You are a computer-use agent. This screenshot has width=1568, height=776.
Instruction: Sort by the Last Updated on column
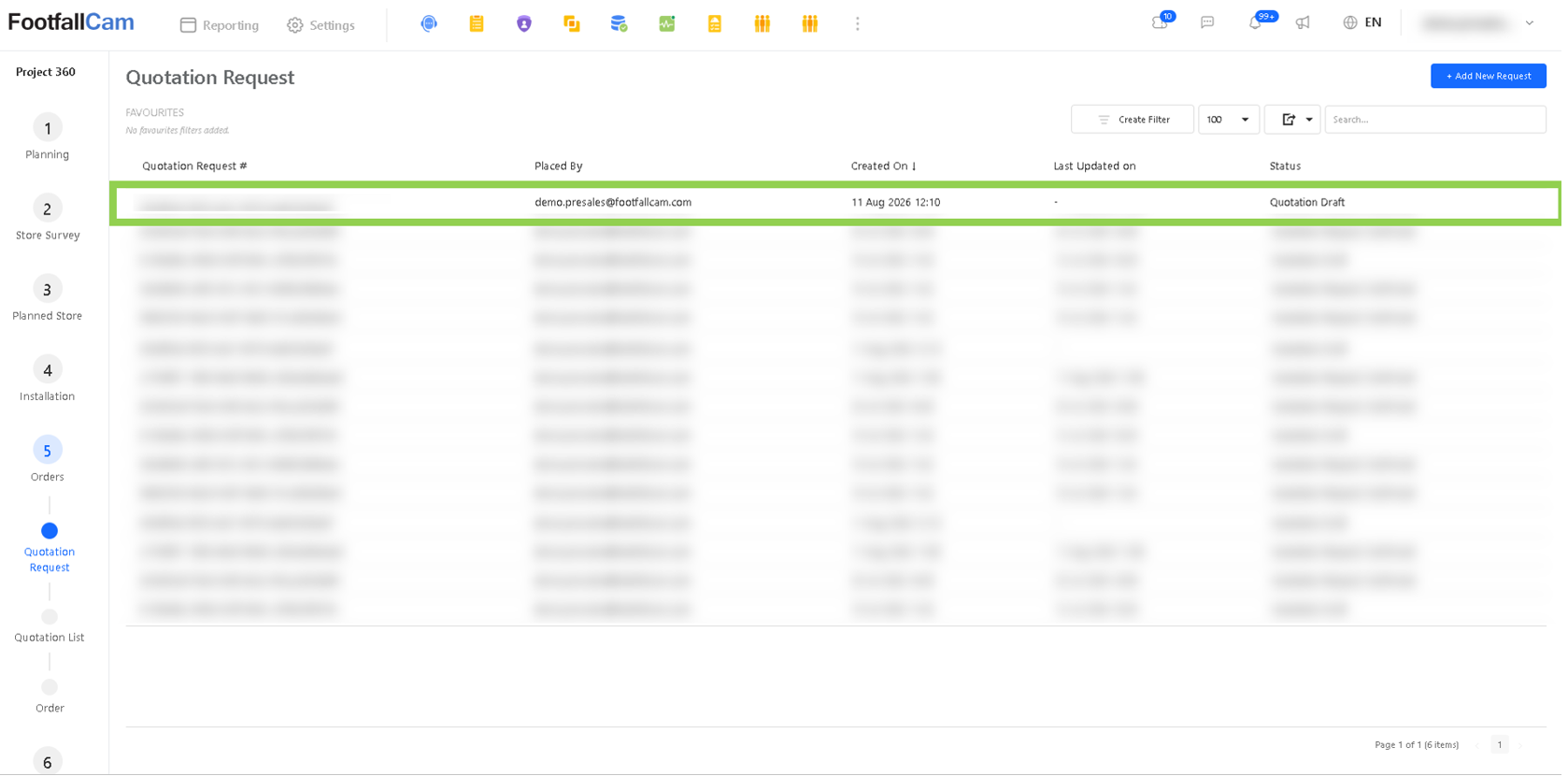1094,166
